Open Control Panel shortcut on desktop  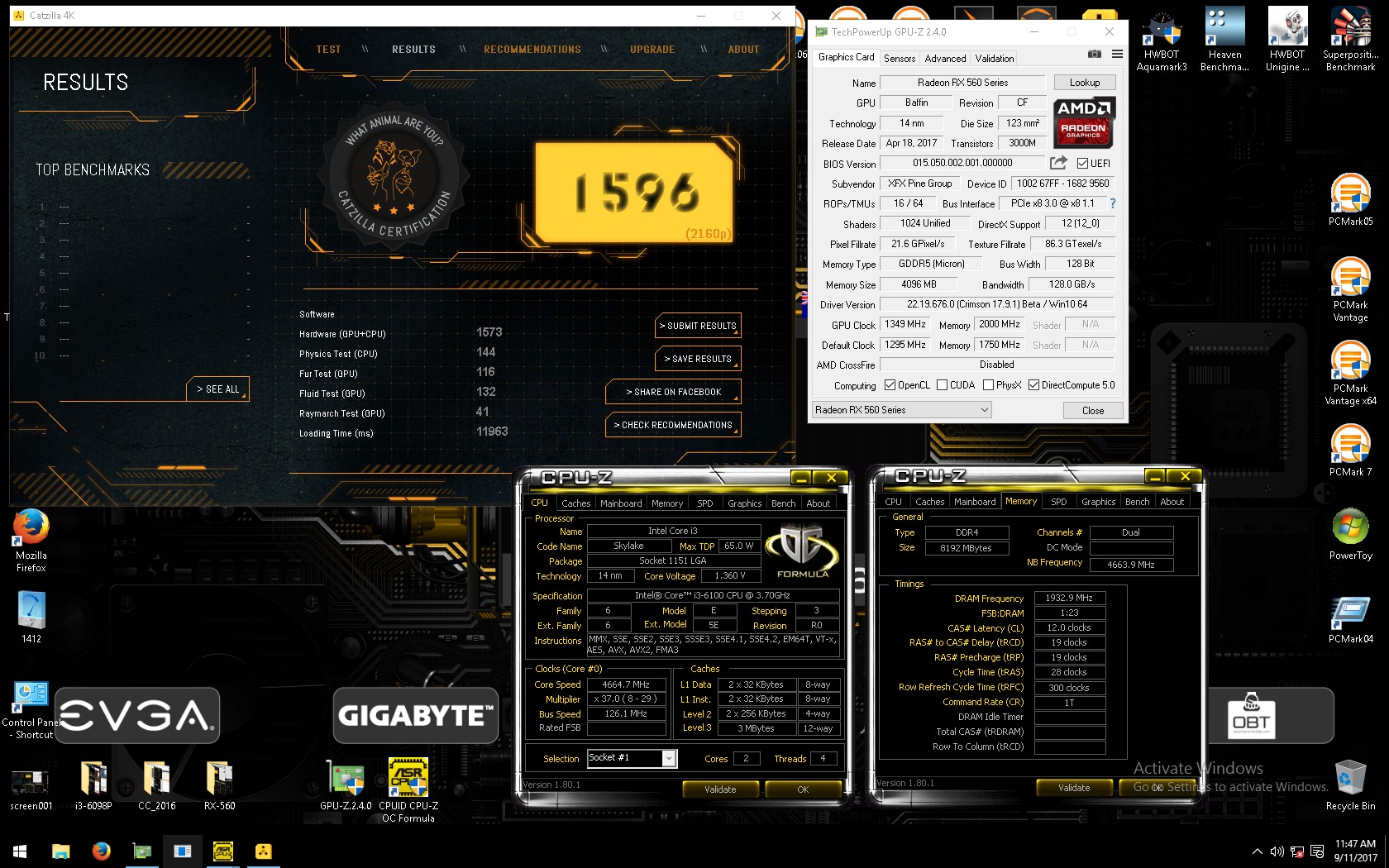(31, 711)
